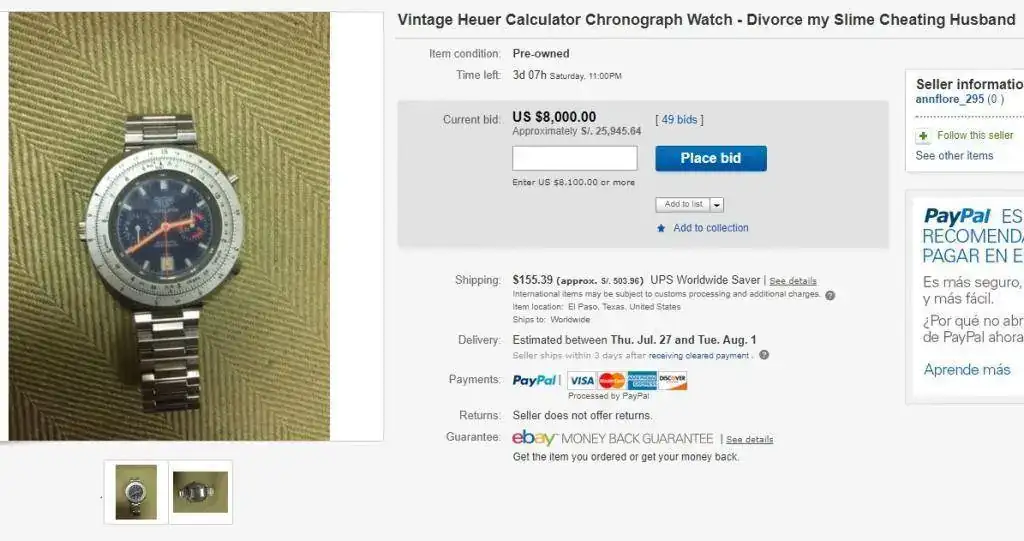Screen dimensions: 1024x541
Task: Click the American Express card icon
Action: [x=642, y=380]
